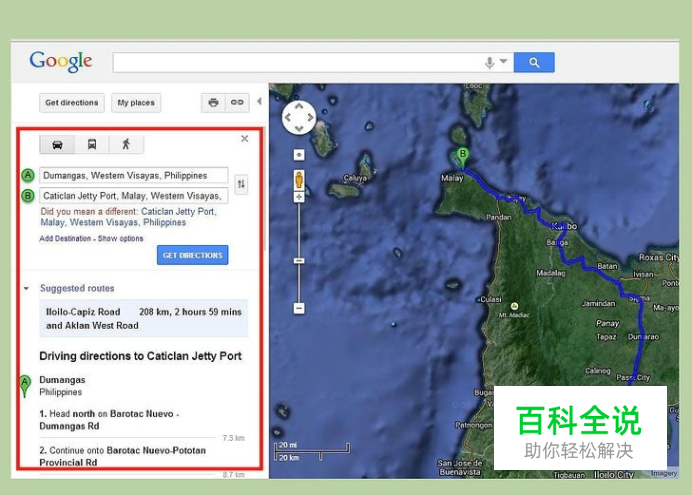Close the directions panel with X

pyautogui.click(x=244, y=139)
